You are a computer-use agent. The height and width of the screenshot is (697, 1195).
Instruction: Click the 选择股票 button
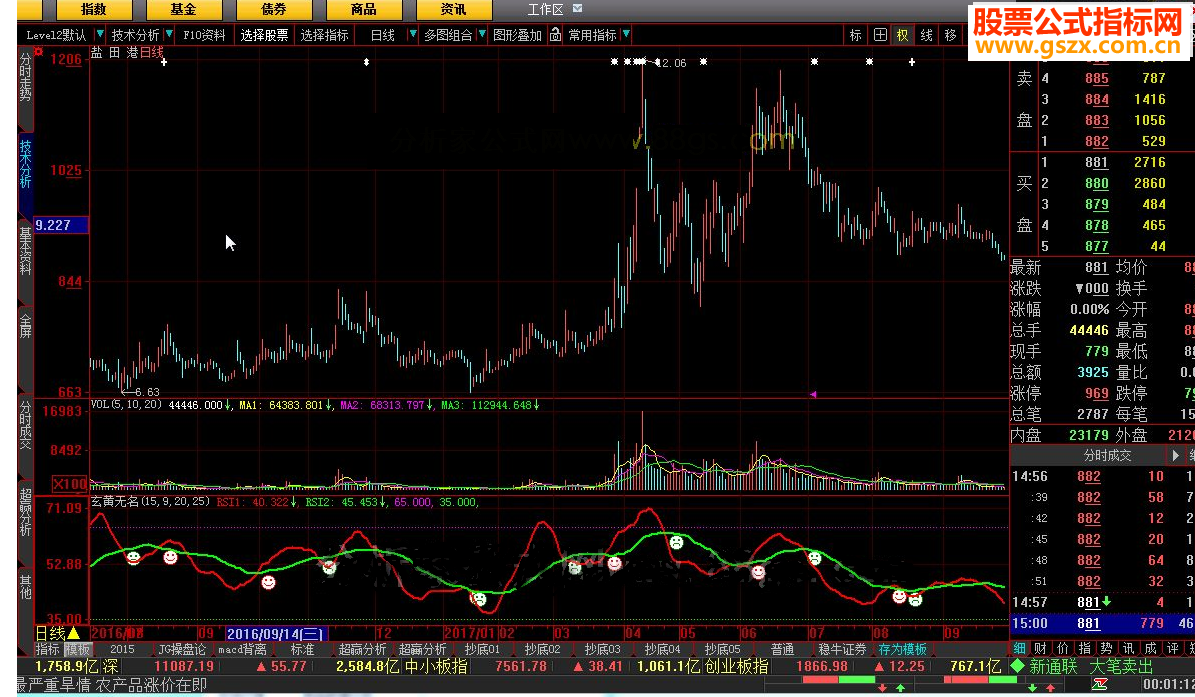tap(264, 35)
